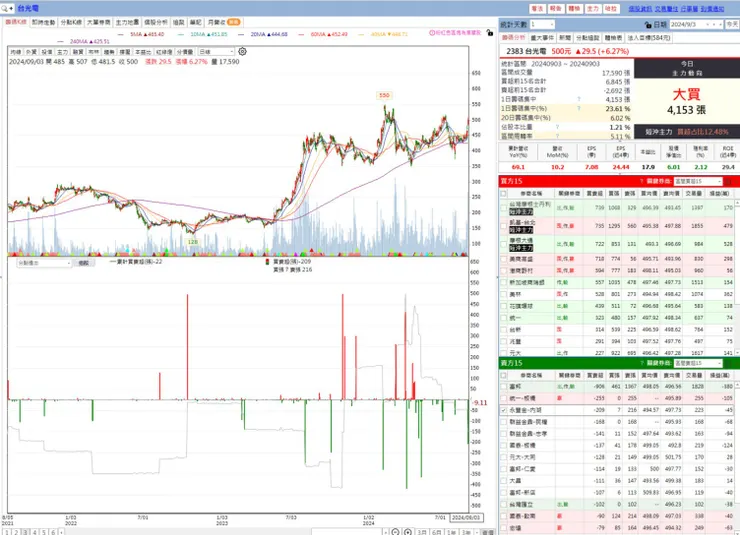Viewport: 740px width, 535px height.
Task: Click the 買賣超 column header in 買方15
Action: coord(594,193)
